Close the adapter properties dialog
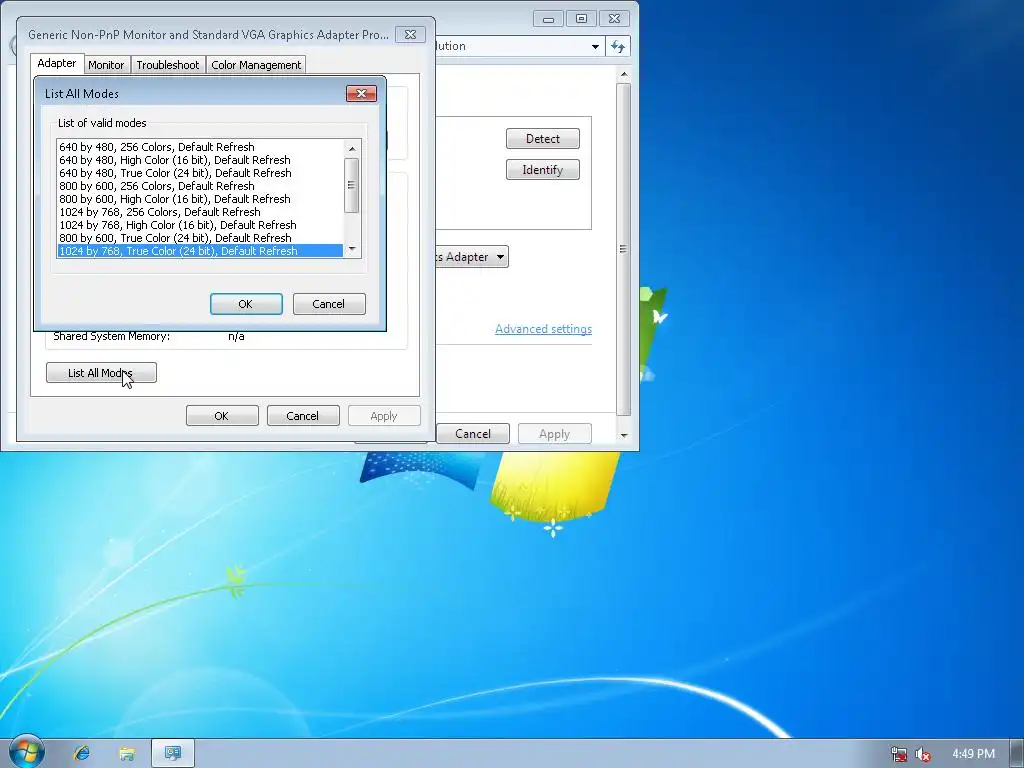1024x768 pixels. (x=410, y=35)
